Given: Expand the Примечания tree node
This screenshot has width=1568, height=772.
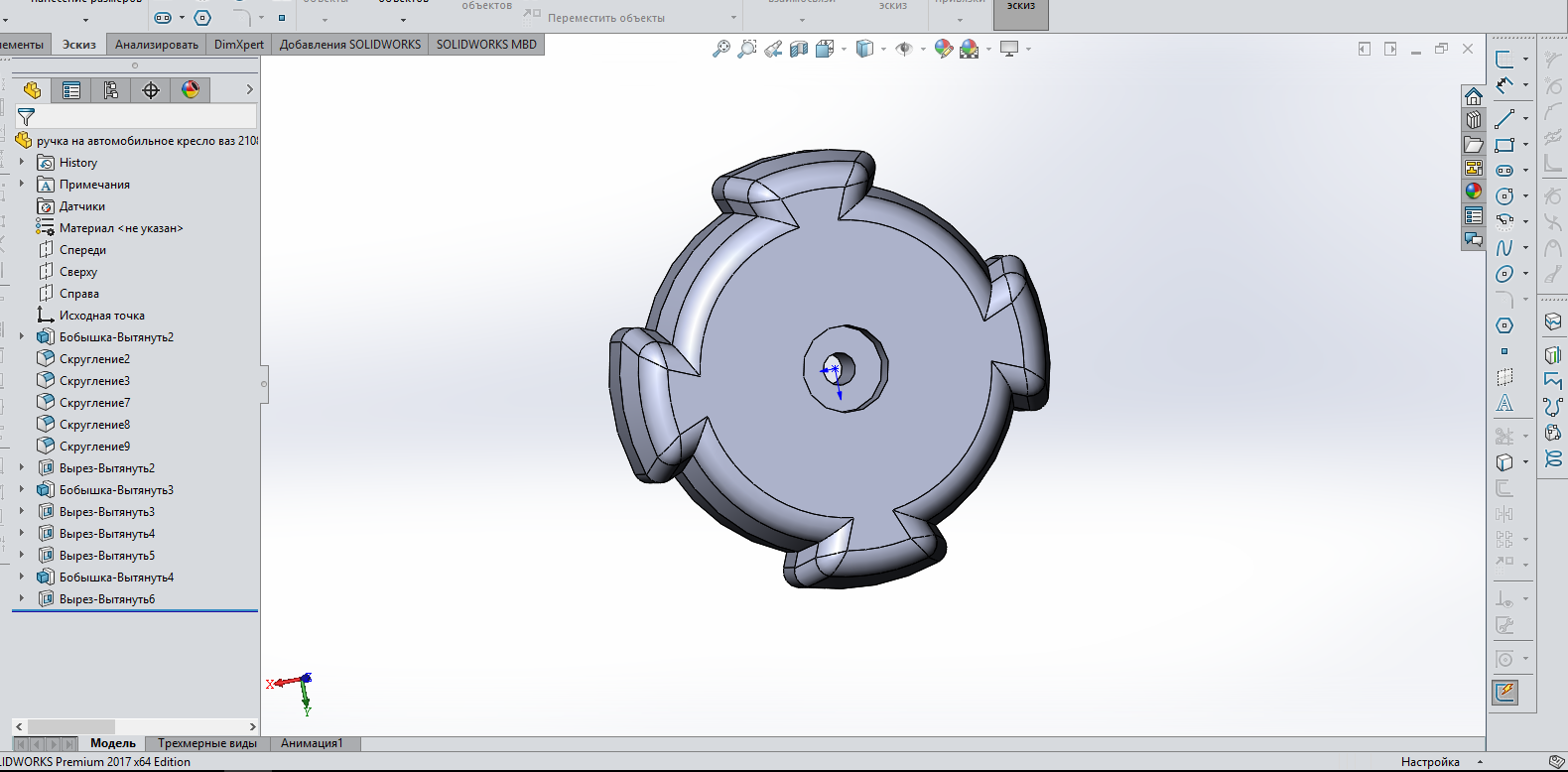Looking at the screenshot, I should [22, 184].
